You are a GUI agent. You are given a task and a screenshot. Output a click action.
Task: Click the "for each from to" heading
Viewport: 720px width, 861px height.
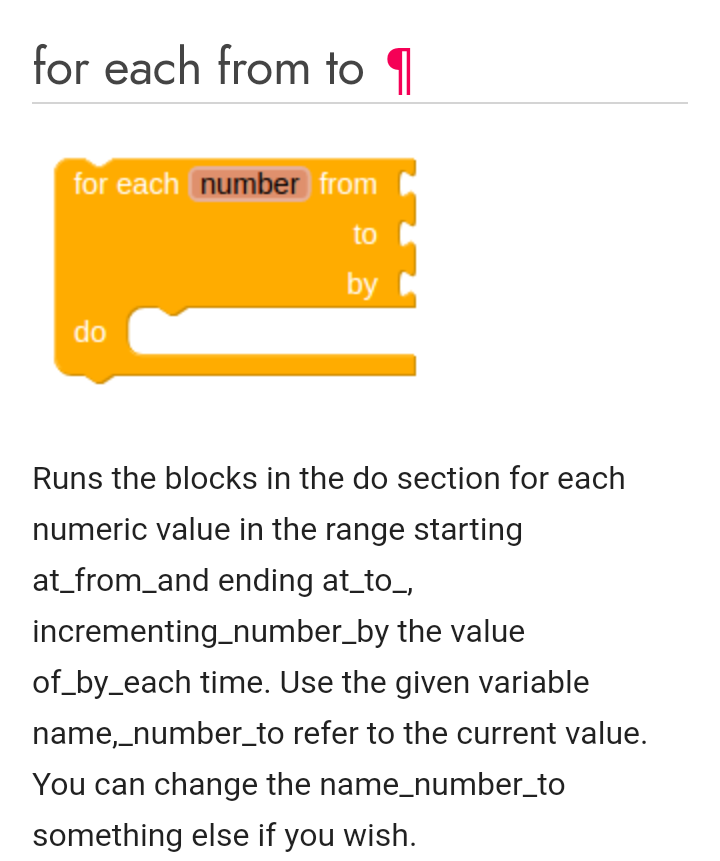point(198,67)
